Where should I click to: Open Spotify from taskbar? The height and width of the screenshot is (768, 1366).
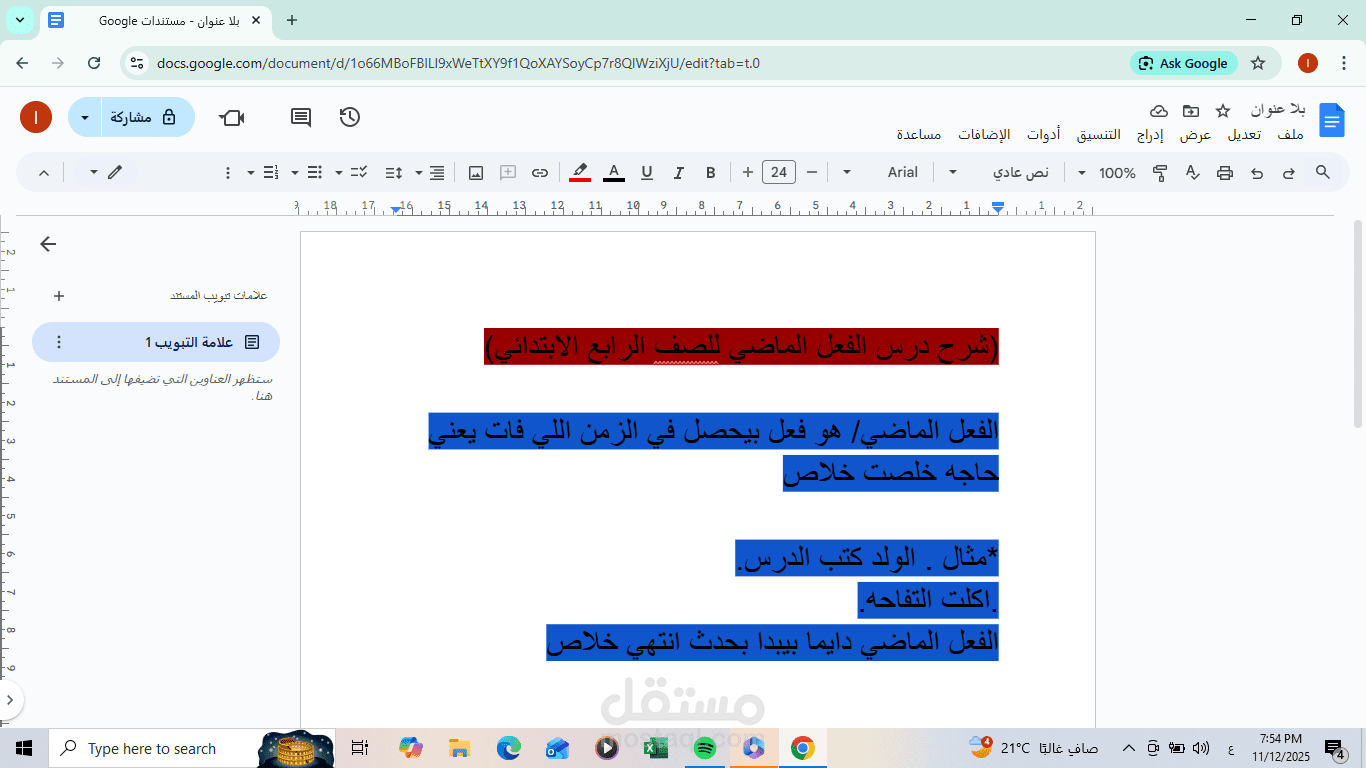click(705, 748)
